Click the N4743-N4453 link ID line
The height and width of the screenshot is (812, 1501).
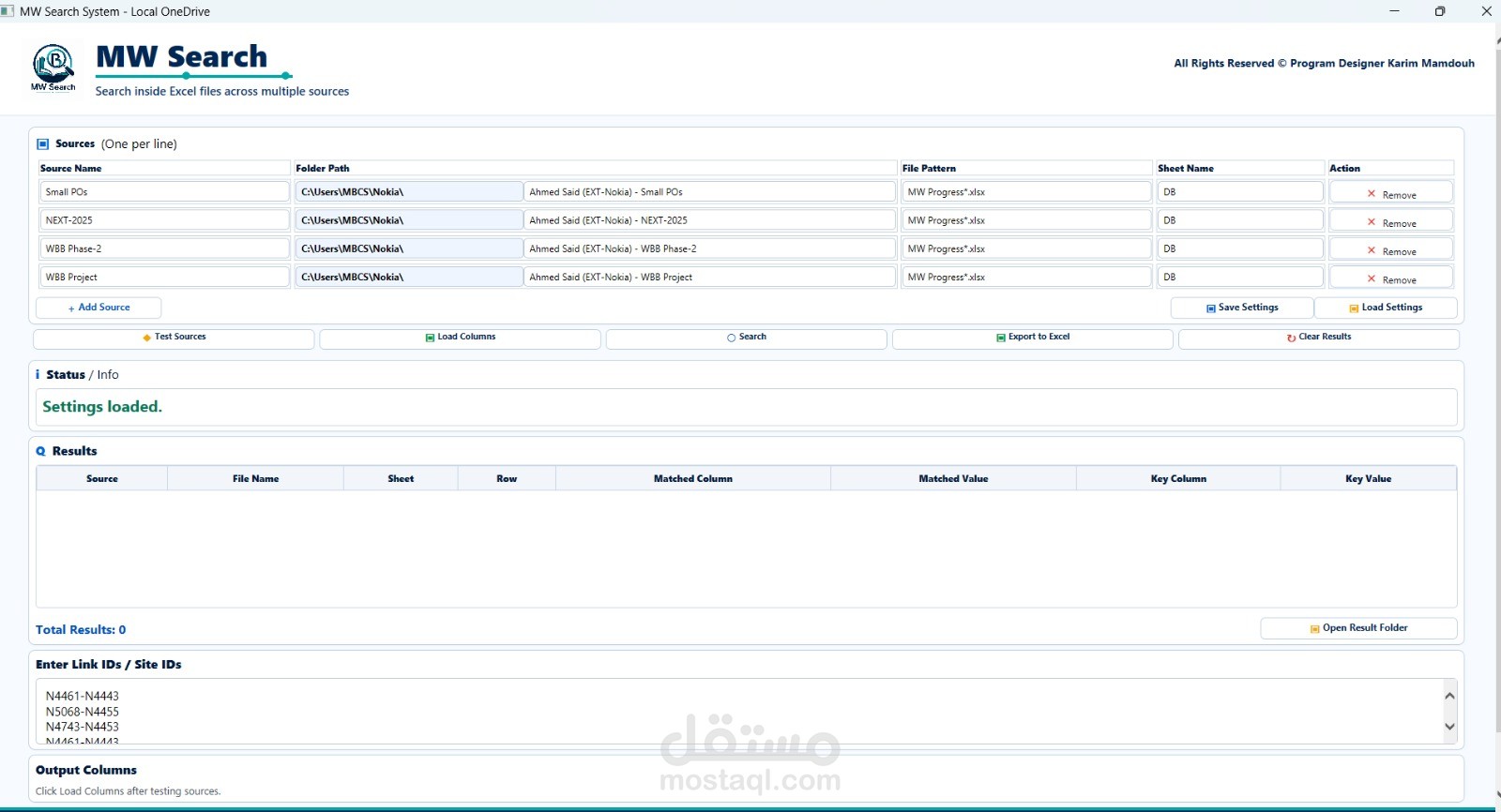[83, 727]
